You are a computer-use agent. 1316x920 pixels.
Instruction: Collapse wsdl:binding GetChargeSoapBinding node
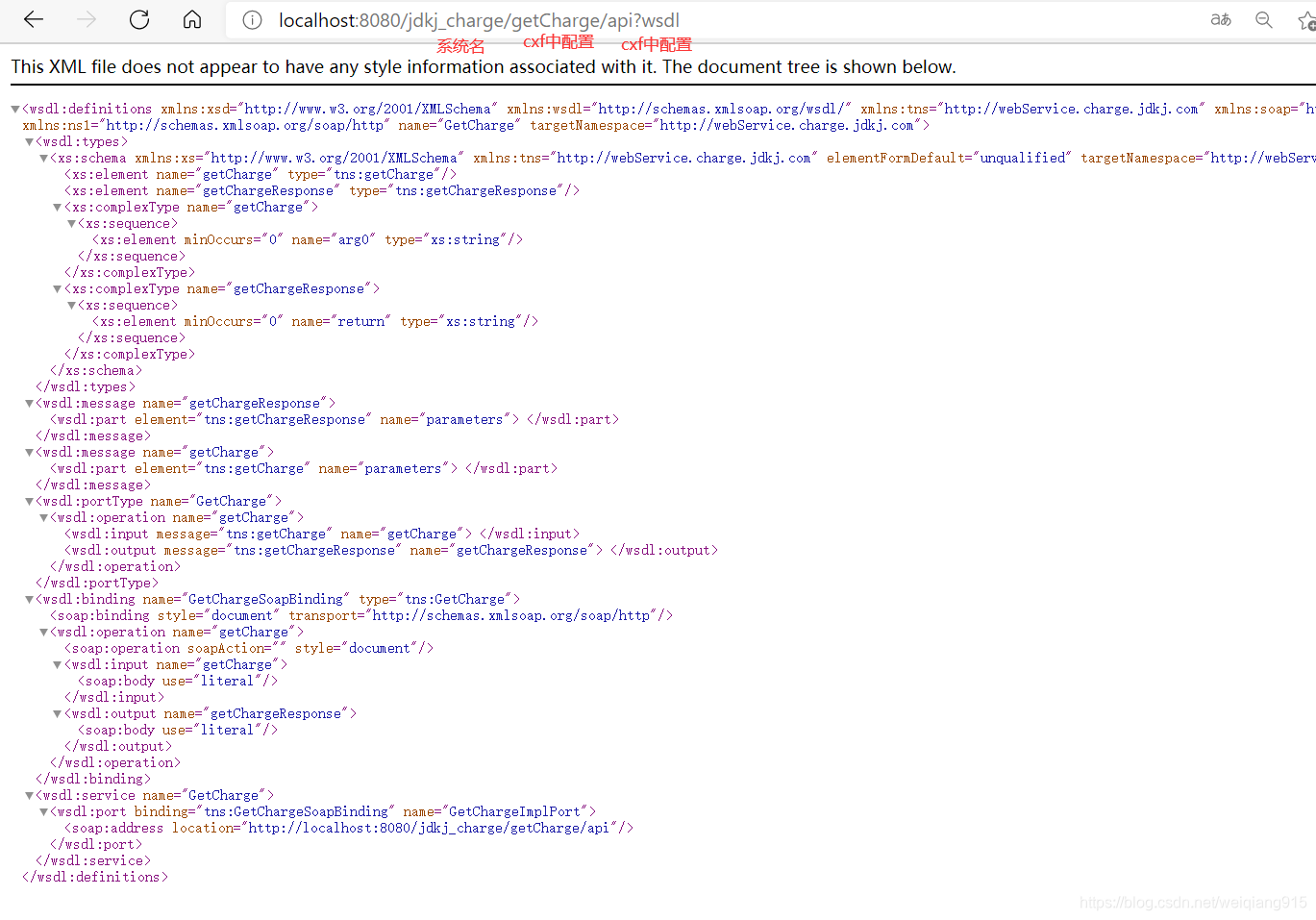[x=30, y=600]
